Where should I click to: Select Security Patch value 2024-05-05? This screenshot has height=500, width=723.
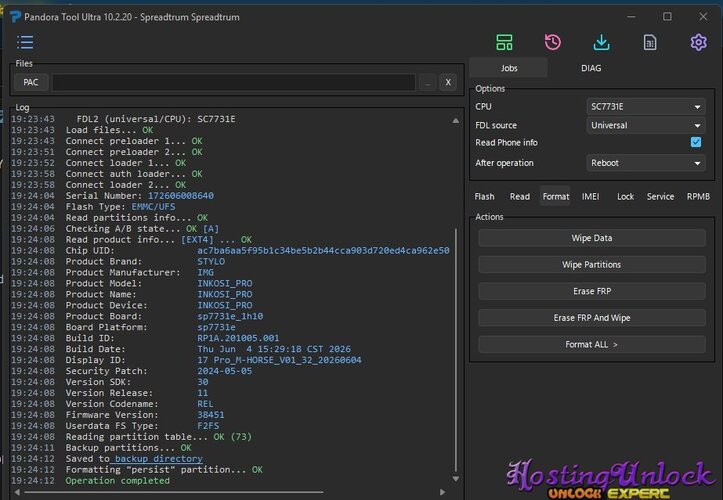point(225,371)
